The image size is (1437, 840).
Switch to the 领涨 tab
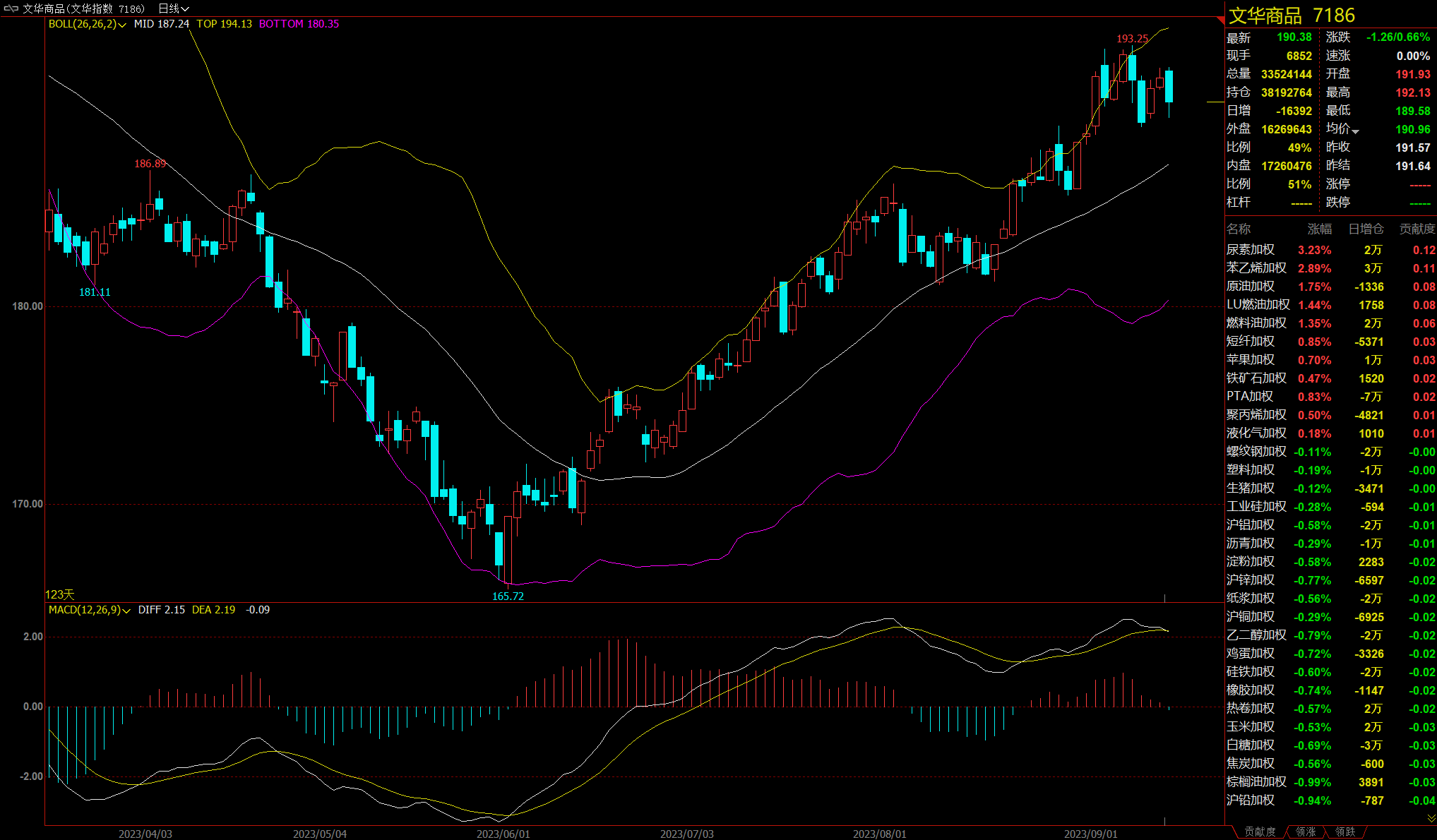pyautogui.click(x=1306, y=832)
